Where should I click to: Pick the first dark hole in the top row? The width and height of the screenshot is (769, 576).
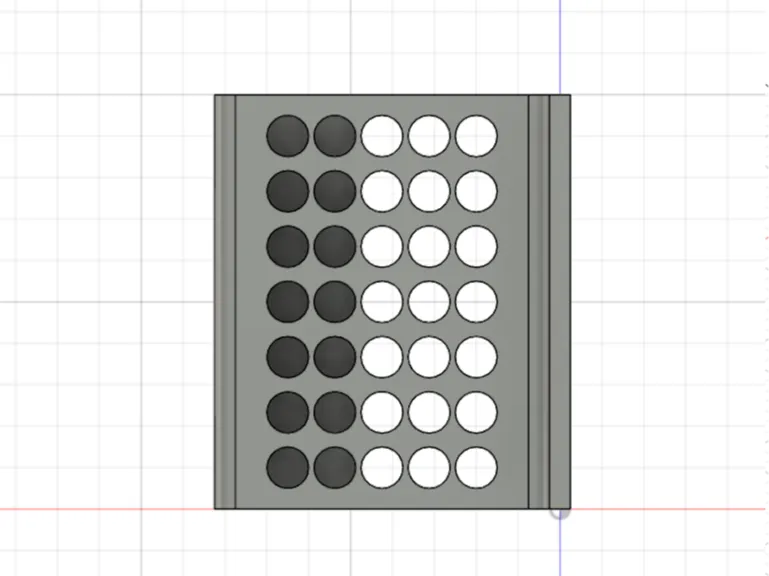click(288, 136)
